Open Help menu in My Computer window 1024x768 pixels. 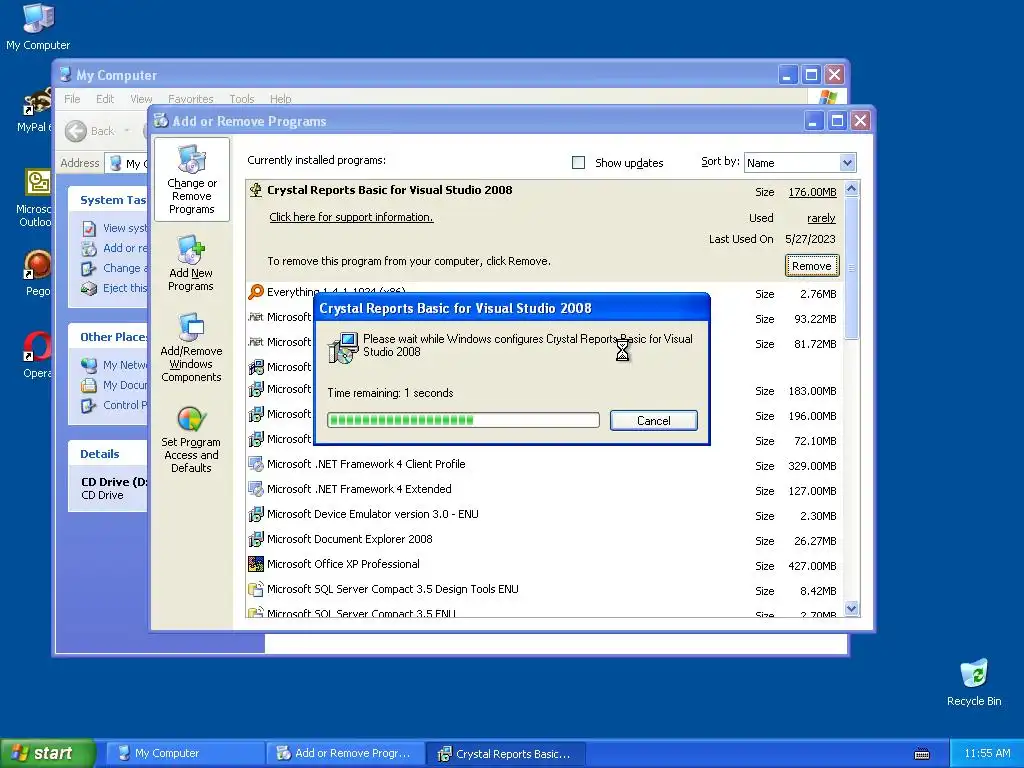pos(280,99)
